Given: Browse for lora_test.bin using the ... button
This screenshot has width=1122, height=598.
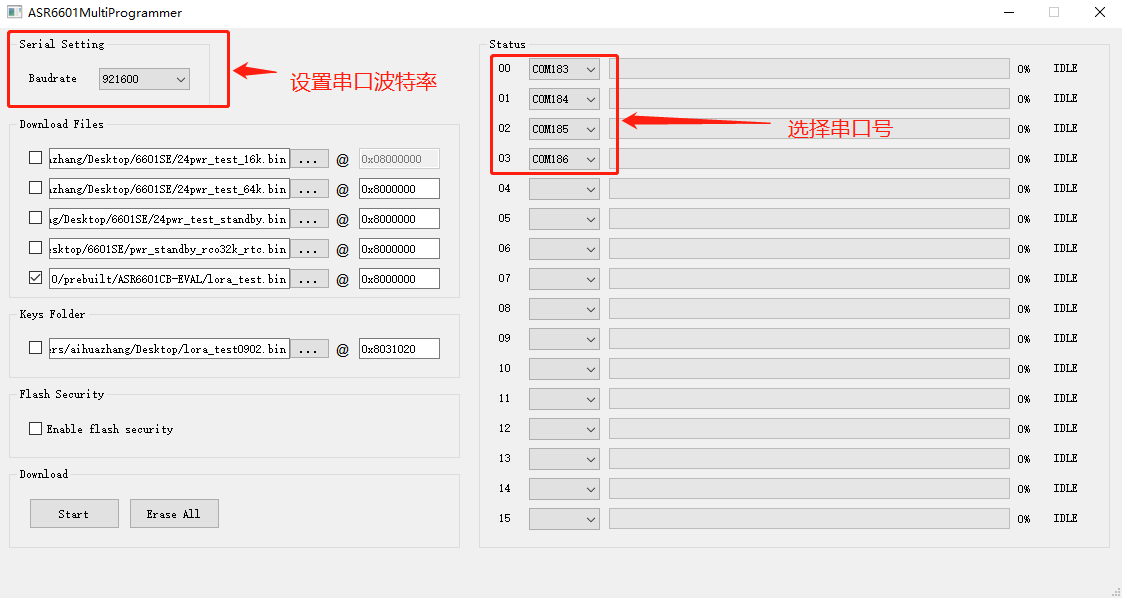Looking at the screenshot, I should (308, 279).
